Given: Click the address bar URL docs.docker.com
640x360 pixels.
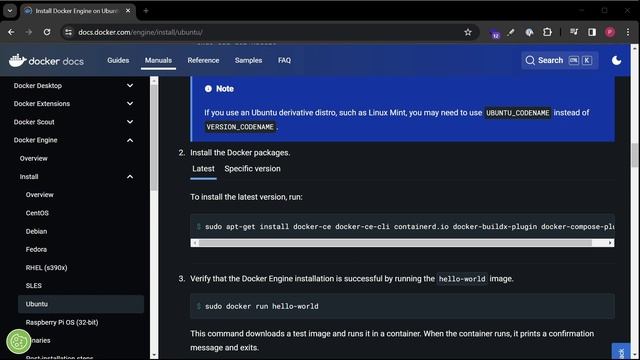Looking at the screenshot, I should tap(140, 32).
